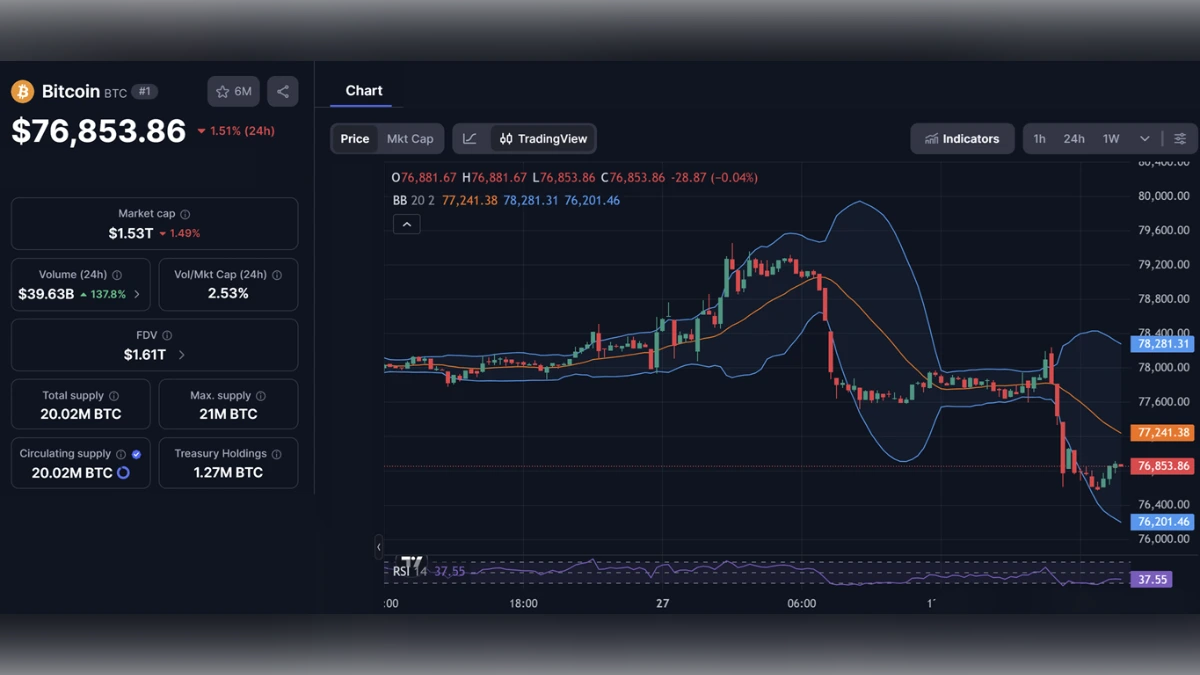Switch to Mkt Cap view
The width and height of the screenshot is (1200, 675).
pyautogui.click(x=413, y=138)
